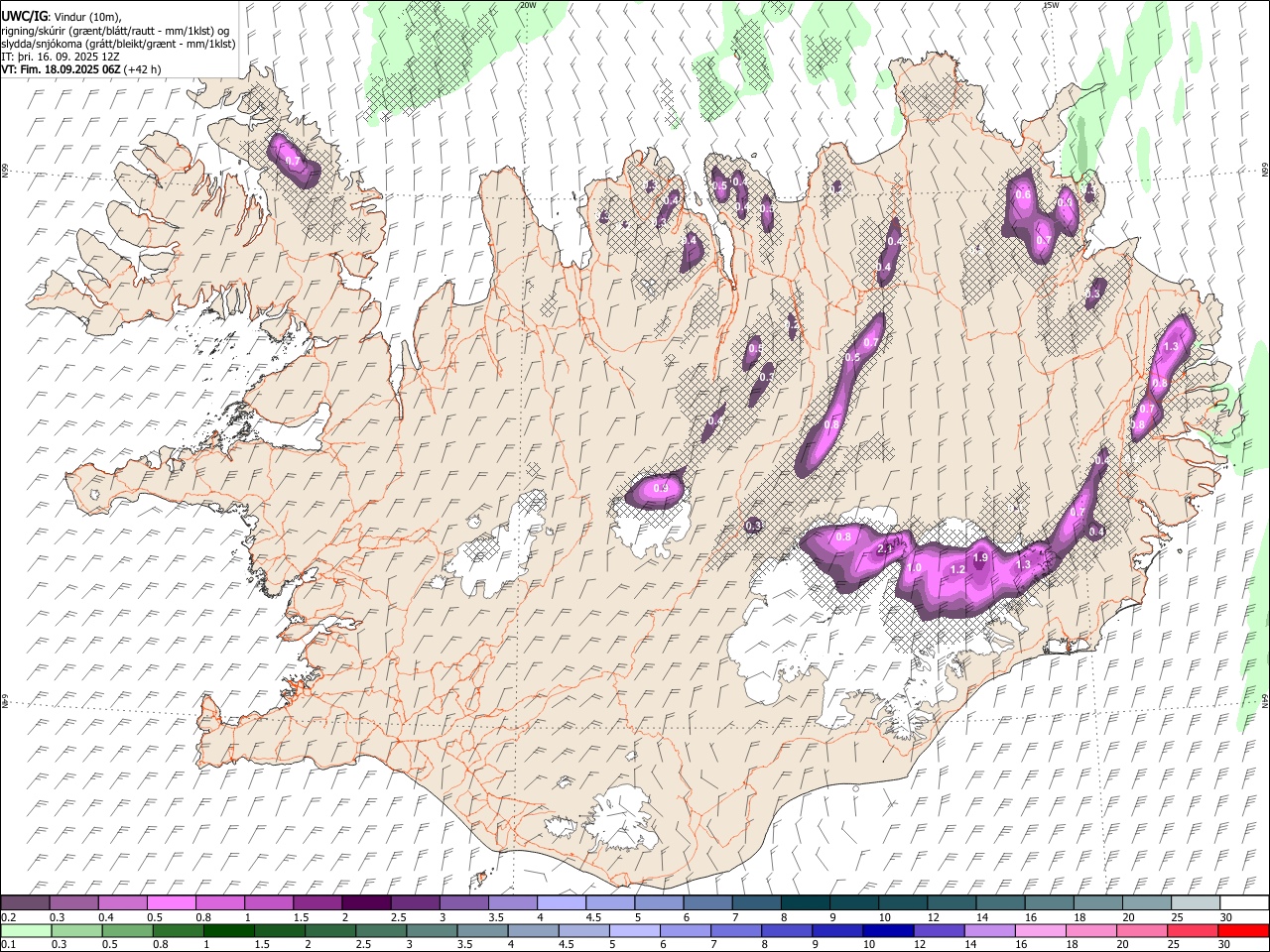Image resolution: width=1270 pixels, height=952 pixels.
Task: Select the 12 violet swatch in lower legend row
Action: [939, 931]
